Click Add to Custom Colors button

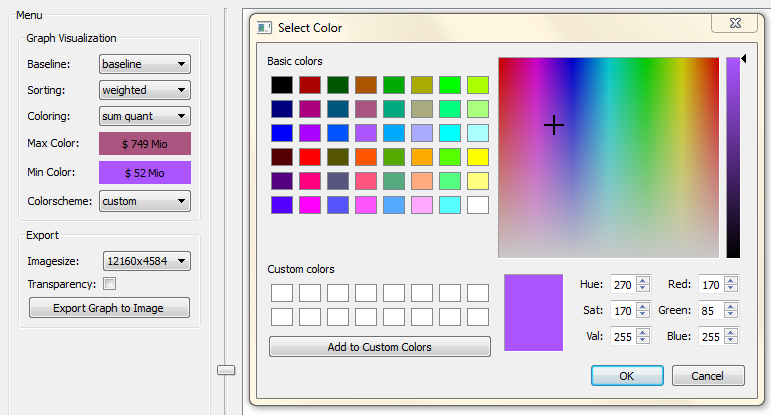(x=380, y=347)
